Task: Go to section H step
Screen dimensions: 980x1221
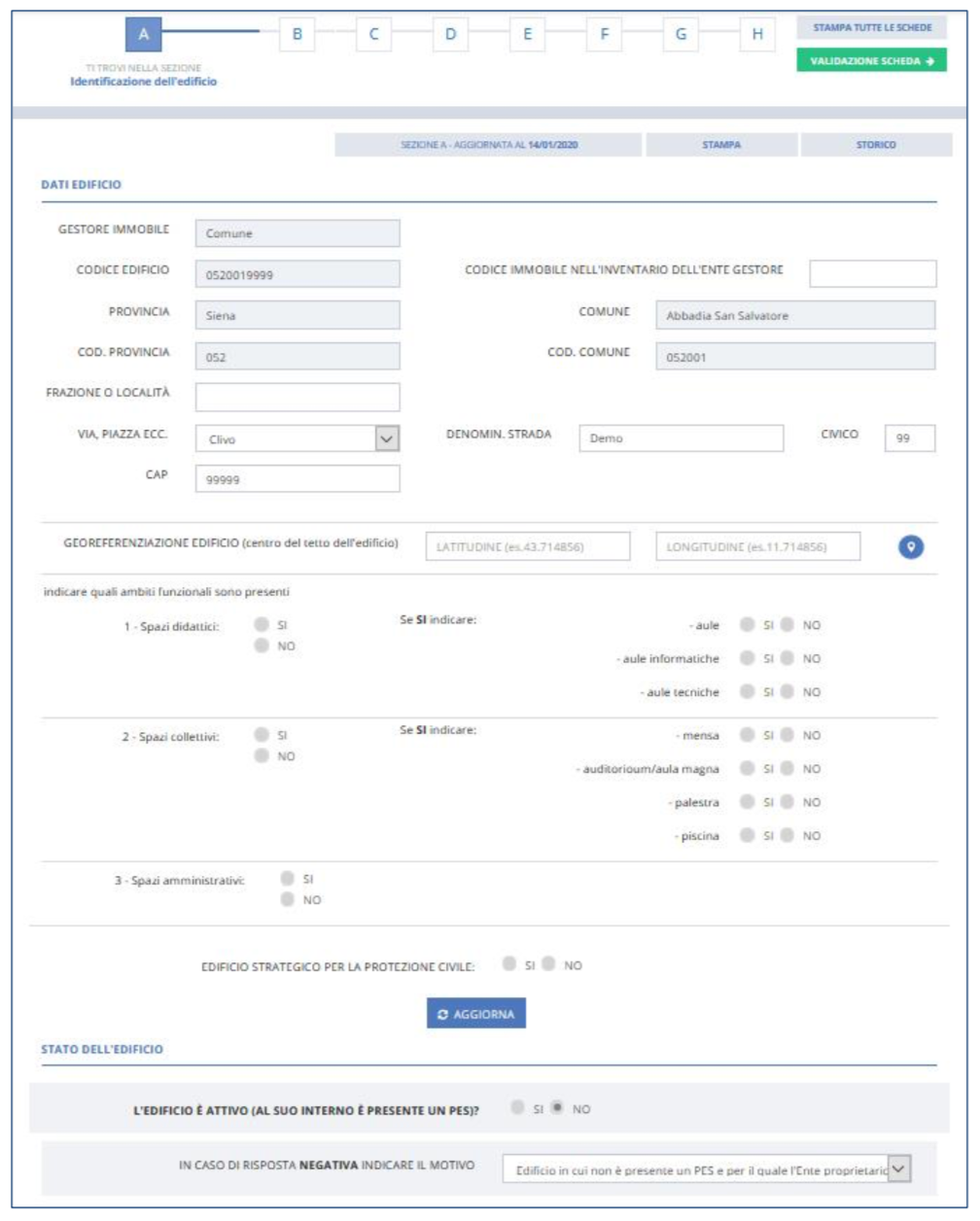Action: pyautogui.click(x=756, y=34)
